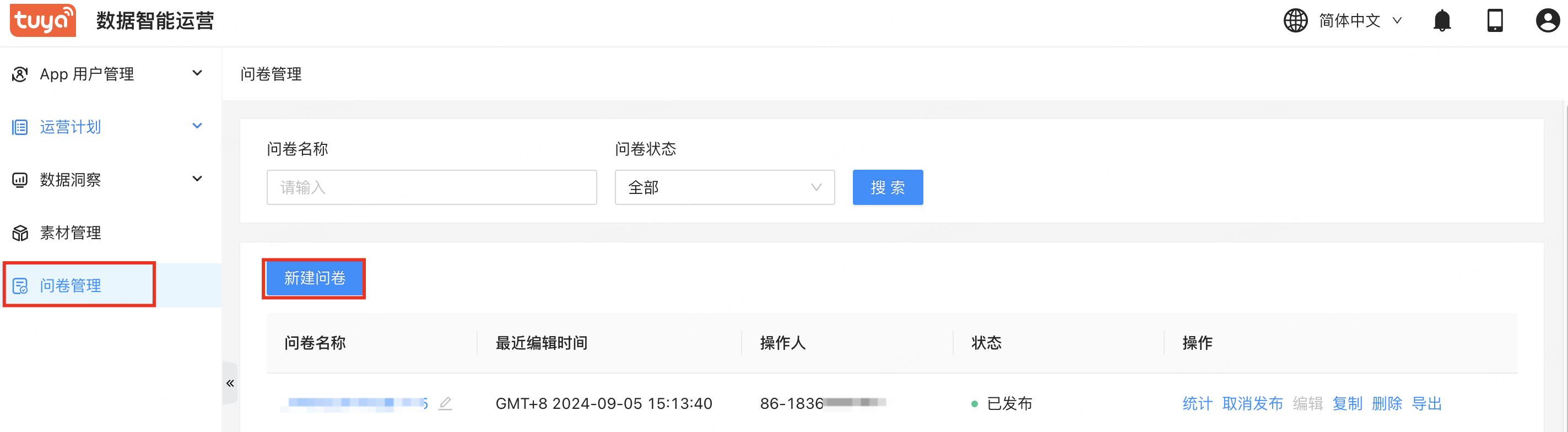The height and width of the screenshot is (432, 1568).
Task: Open 问卷状态 dropdown showing 全部
Action: pos(724,187)
